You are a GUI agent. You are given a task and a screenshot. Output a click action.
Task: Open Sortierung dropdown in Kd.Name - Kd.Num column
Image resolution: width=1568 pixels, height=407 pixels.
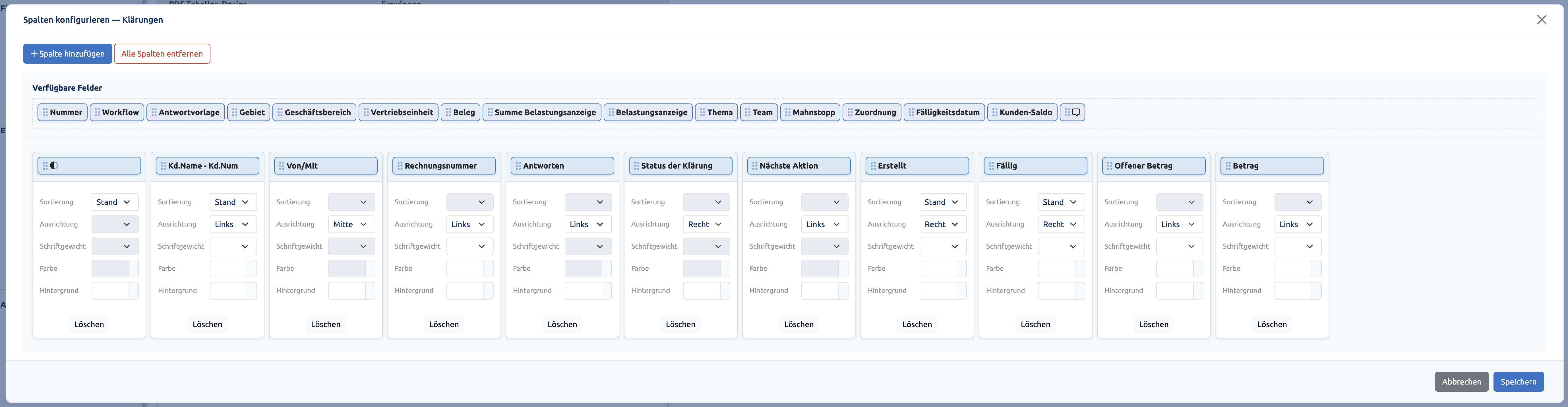pos(233,202)
